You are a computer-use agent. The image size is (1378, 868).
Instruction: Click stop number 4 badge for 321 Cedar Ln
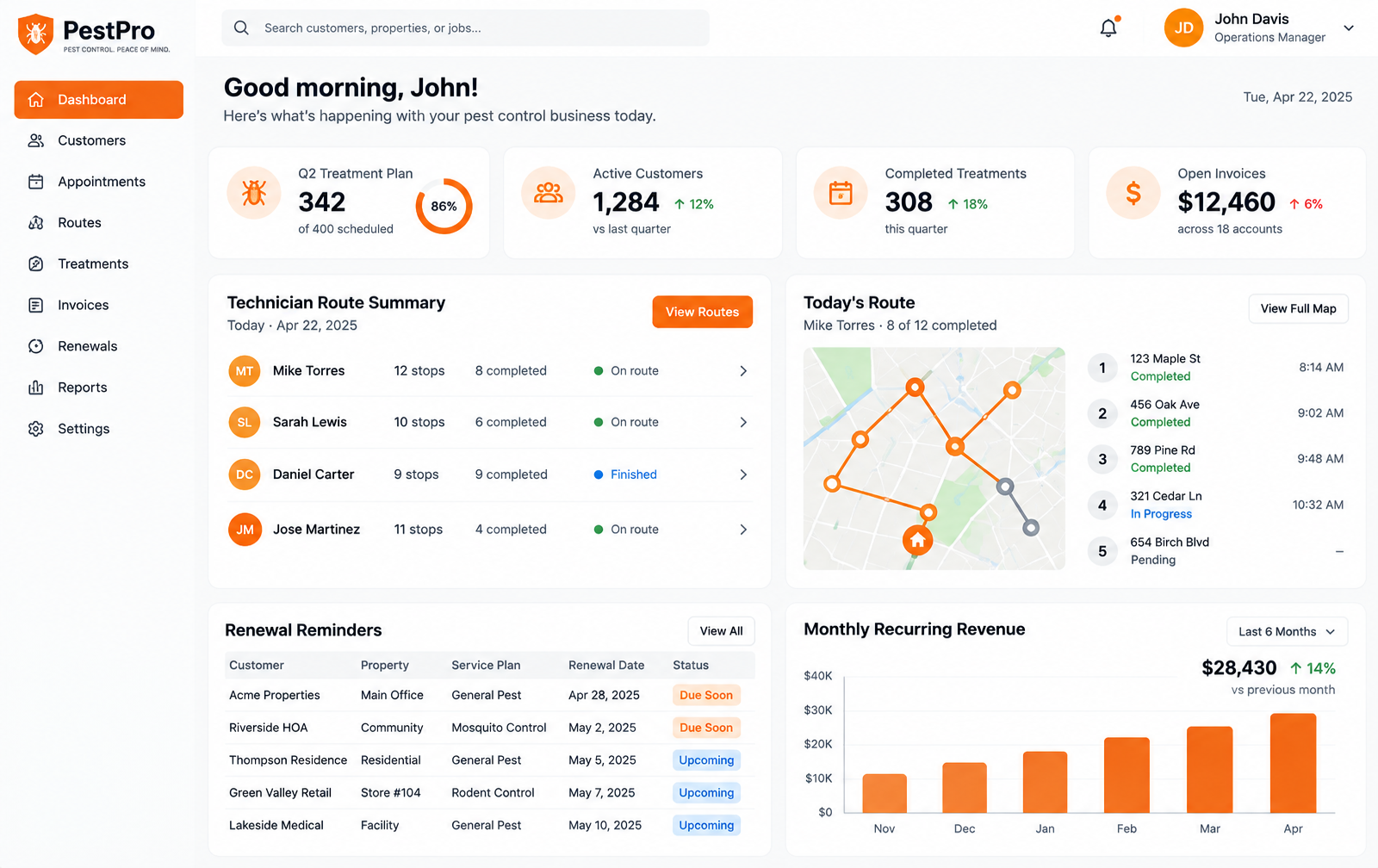pyautogui.click(x=1102, y=505)
